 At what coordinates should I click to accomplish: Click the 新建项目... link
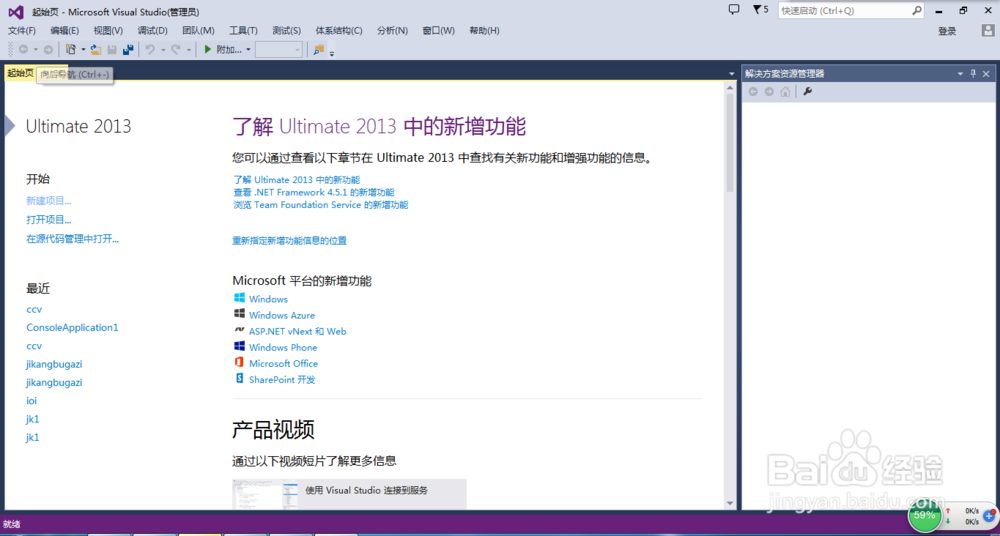point(48,201)
